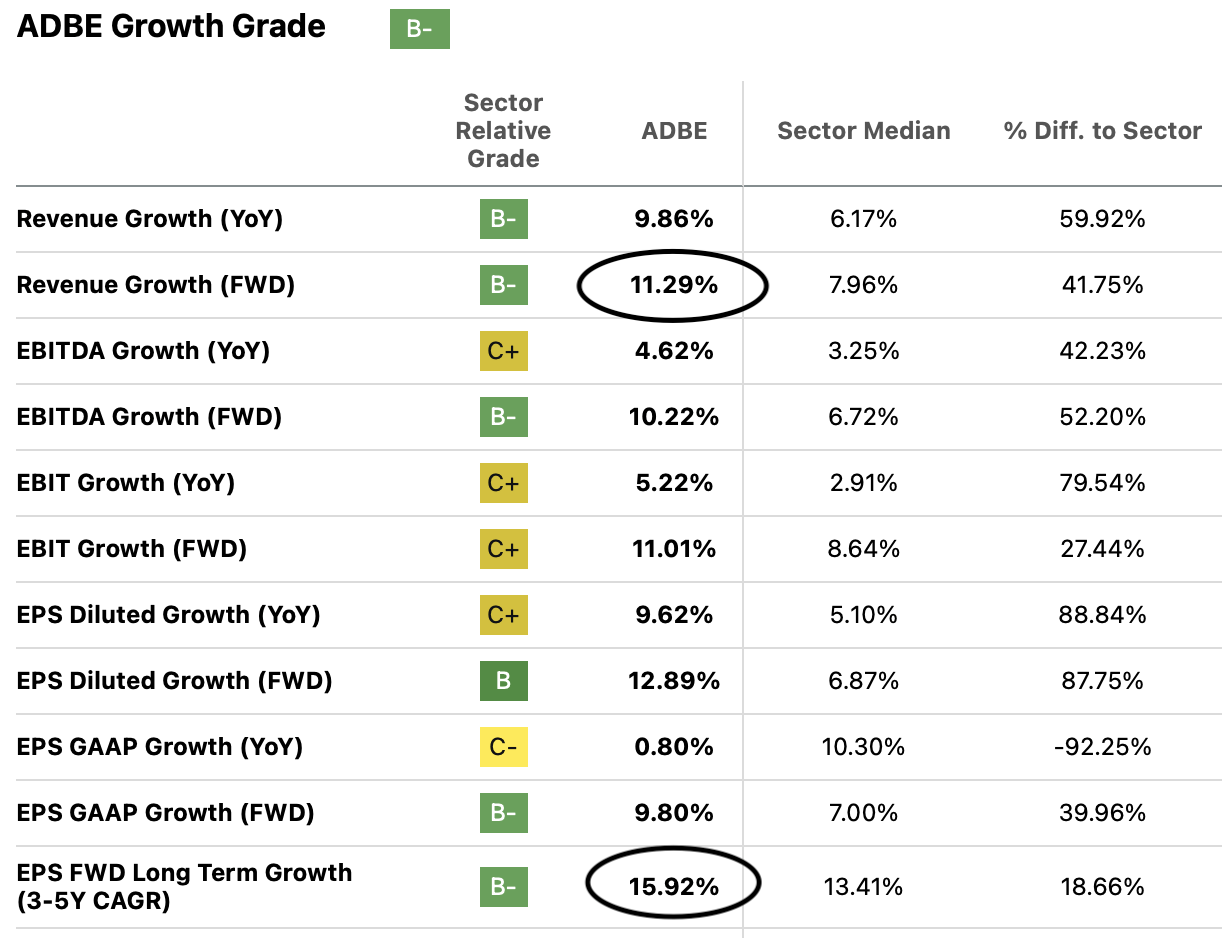Open the Revenue Growth (FWD) metric link

[x=156, y=285]
